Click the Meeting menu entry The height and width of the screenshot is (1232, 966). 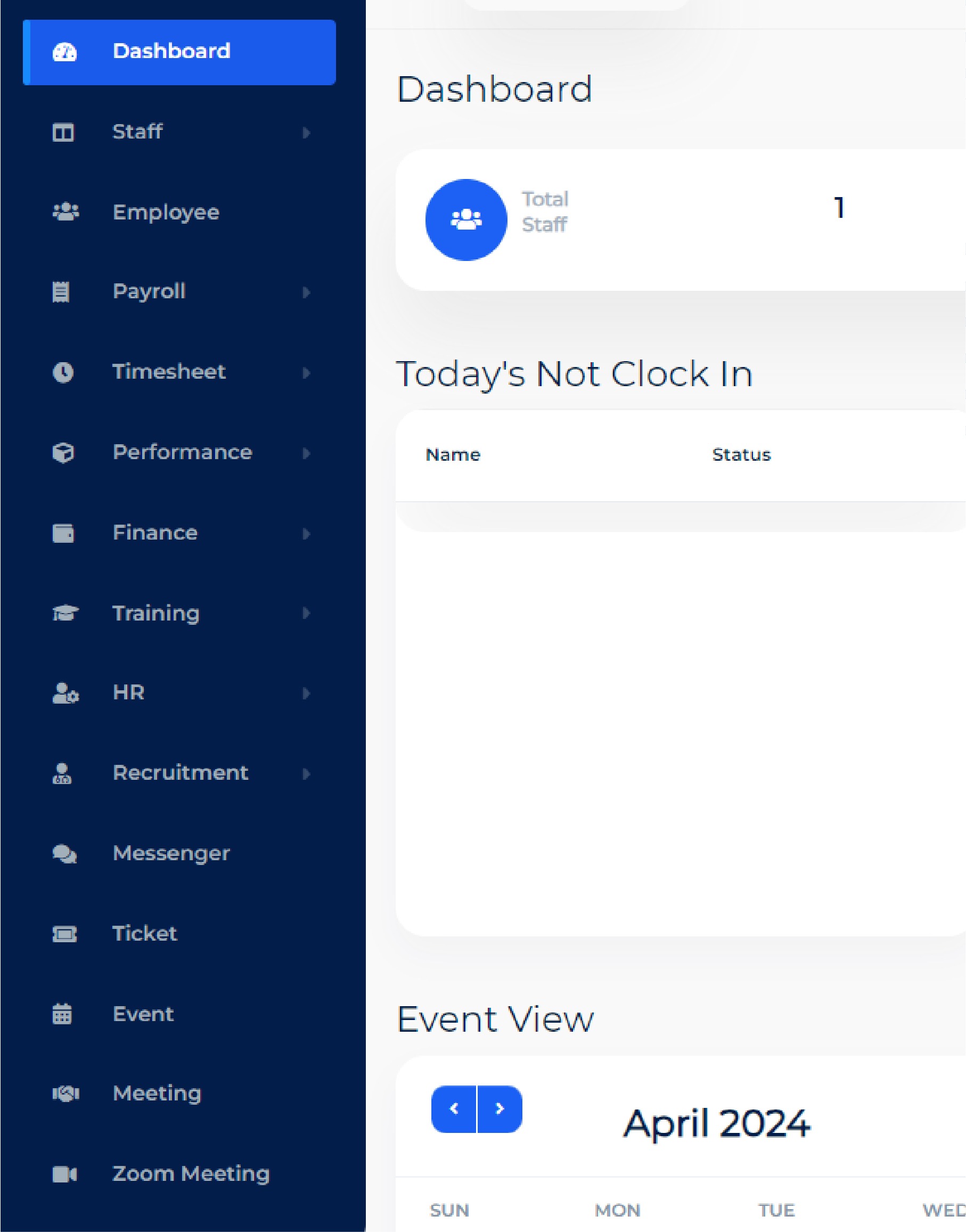[x=157, y=1094]
